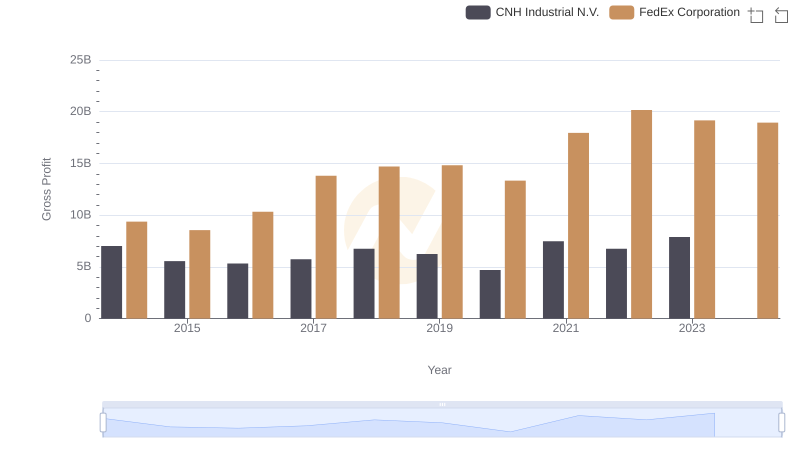
Task: Click the tan FedEx legend color swatch
Action: point(621,12)
